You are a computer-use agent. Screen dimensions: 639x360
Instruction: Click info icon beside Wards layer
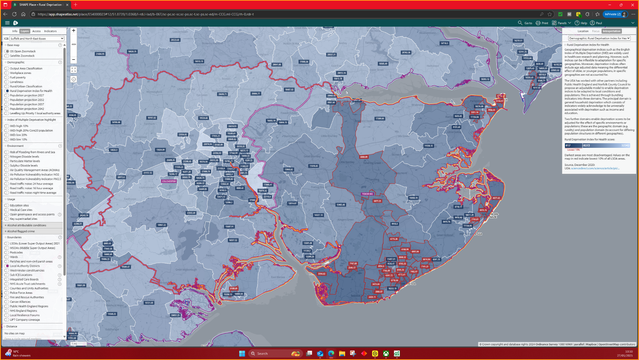(x=60, y=257)
